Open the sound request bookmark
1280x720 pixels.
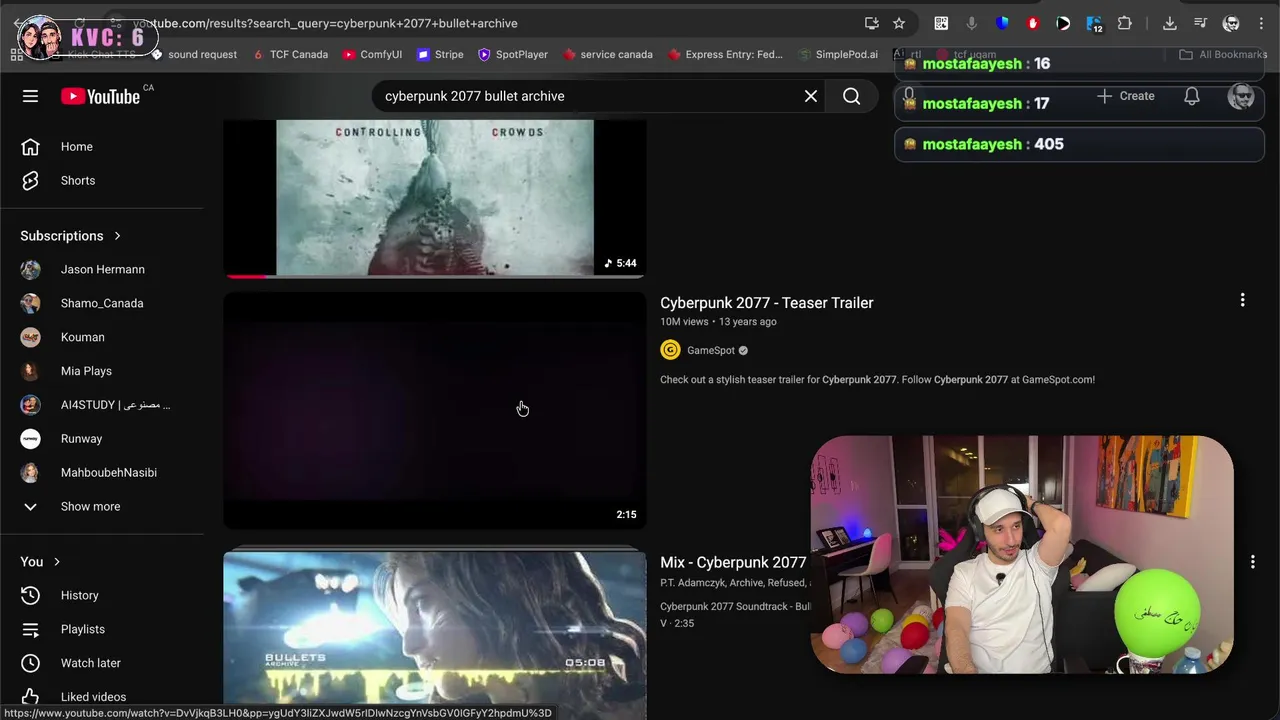(x=194, y=55)
